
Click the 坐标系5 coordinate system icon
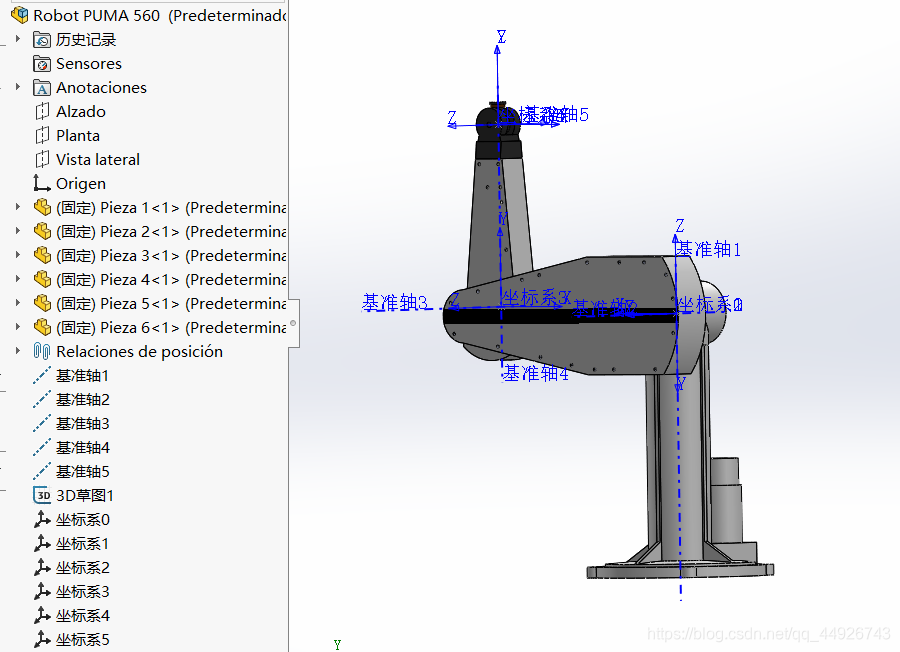pyautogui.click(x=42, y=639)
